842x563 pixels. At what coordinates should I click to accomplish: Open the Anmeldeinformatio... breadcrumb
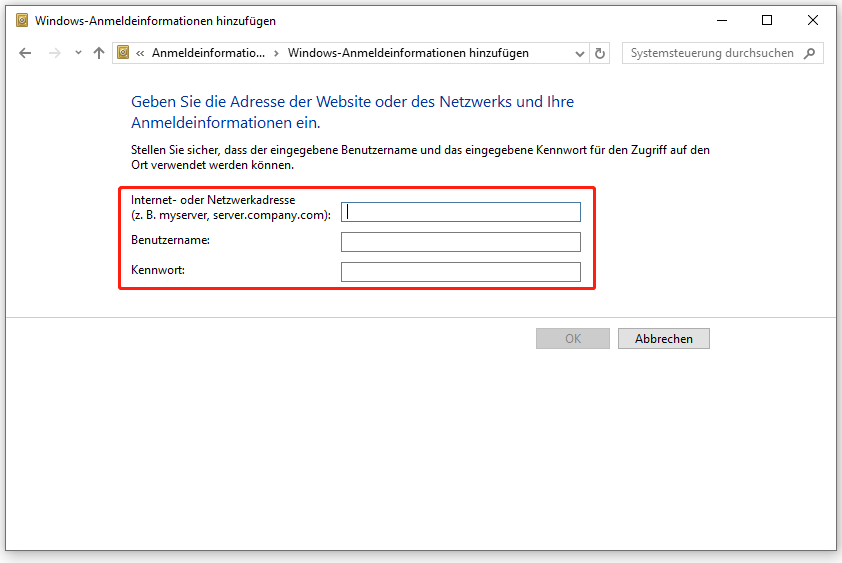click(x=208, y=53)
